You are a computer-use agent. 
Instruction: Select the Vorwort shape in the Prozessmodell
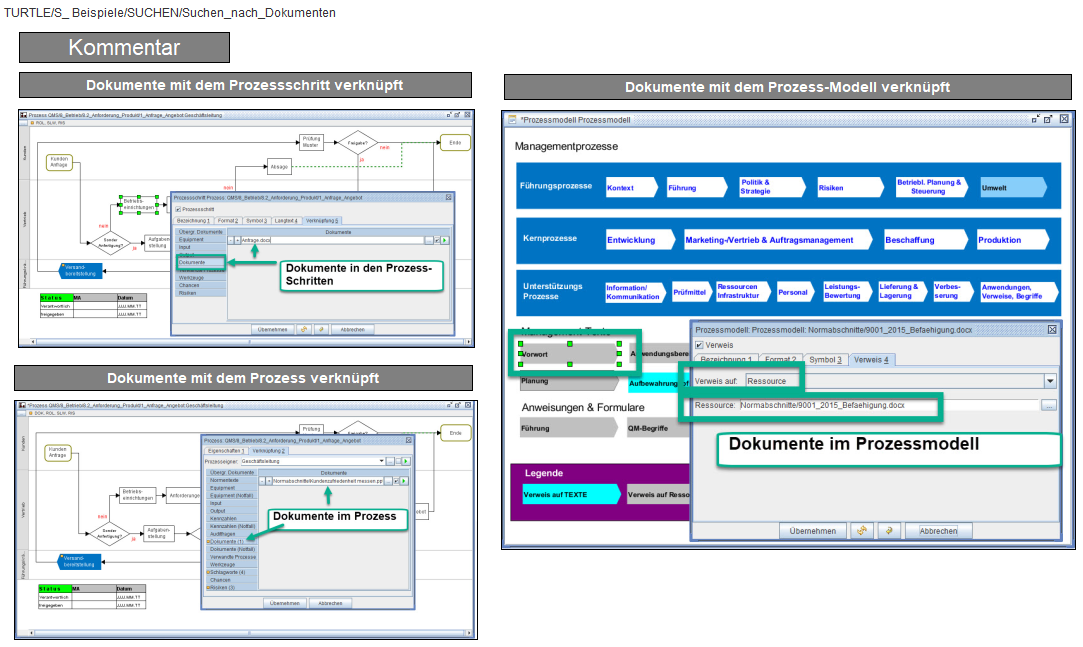click(570, 354)
